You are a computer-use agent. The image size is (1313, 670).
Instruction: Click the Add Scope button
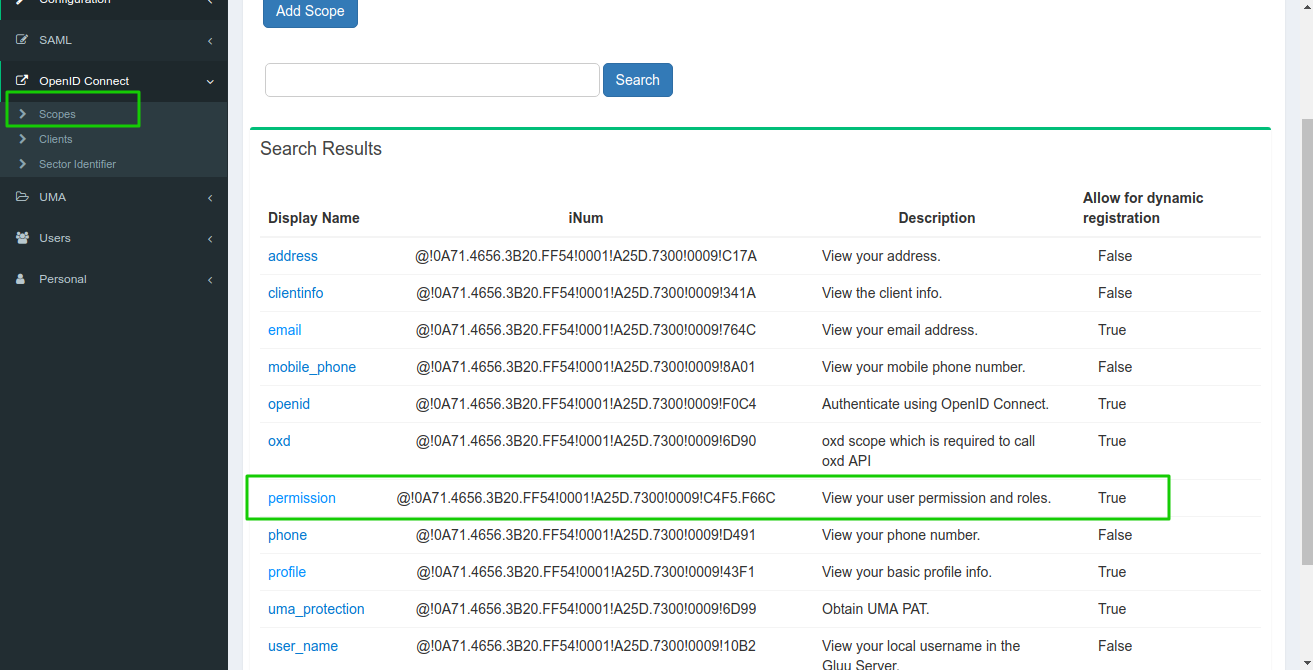[x=310, y=12]
